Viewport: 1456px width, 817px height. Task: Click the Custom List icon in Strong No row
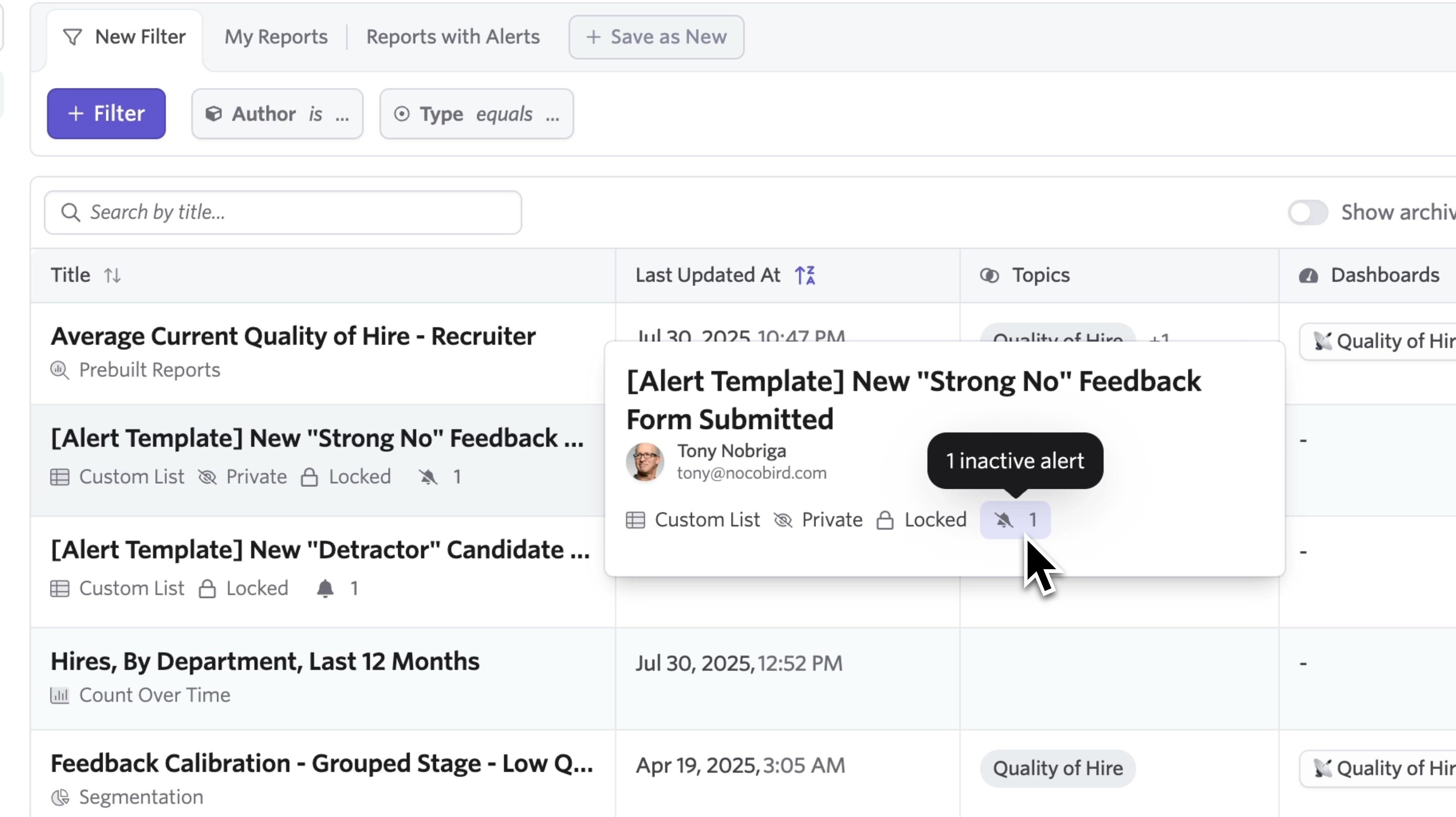point(60,477)
